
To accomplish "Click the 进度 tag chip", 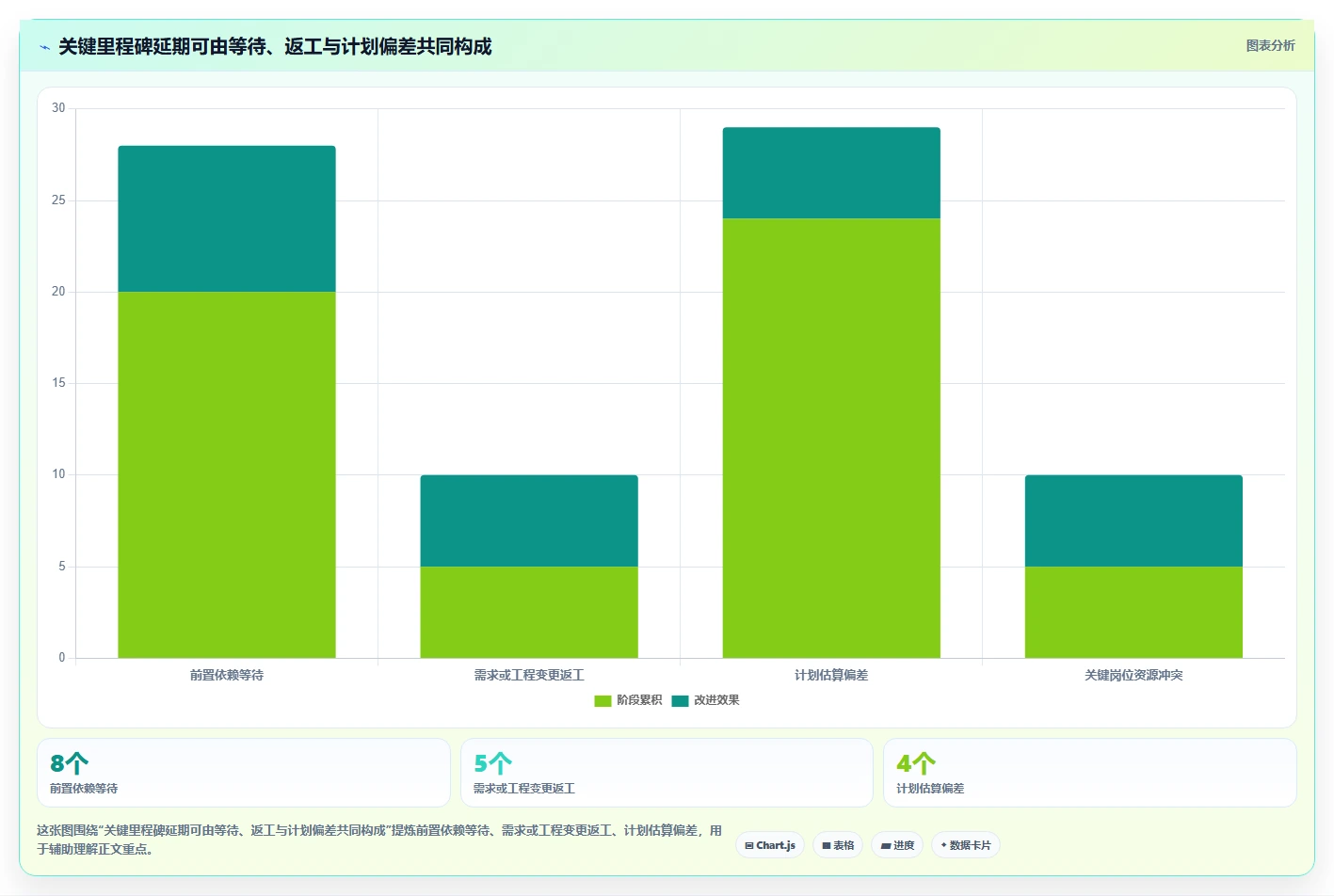I will click(897, 845).
